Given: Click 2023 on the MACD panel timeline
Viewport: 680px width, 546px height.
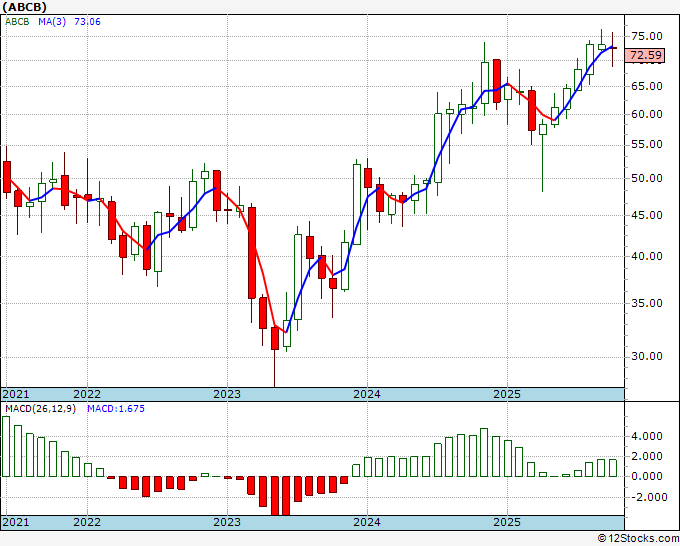Looking at the screenshot, I should [227, 522].
